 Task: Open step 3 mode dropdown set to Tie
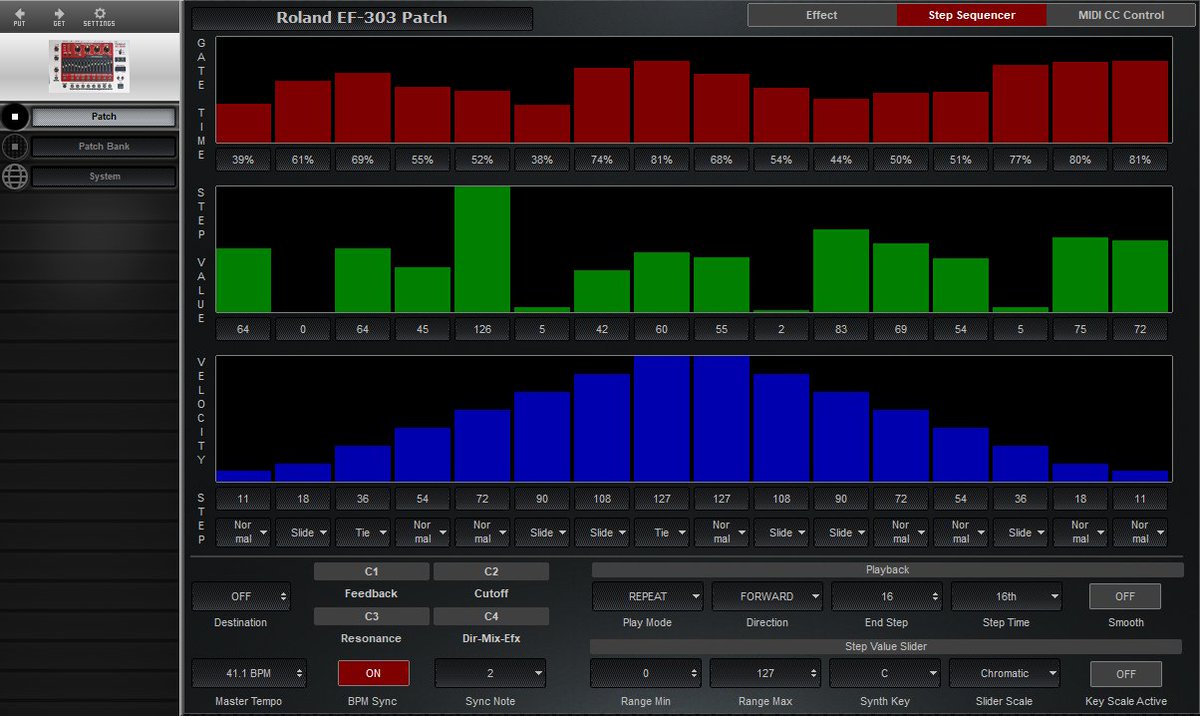(x=363, y=532)
